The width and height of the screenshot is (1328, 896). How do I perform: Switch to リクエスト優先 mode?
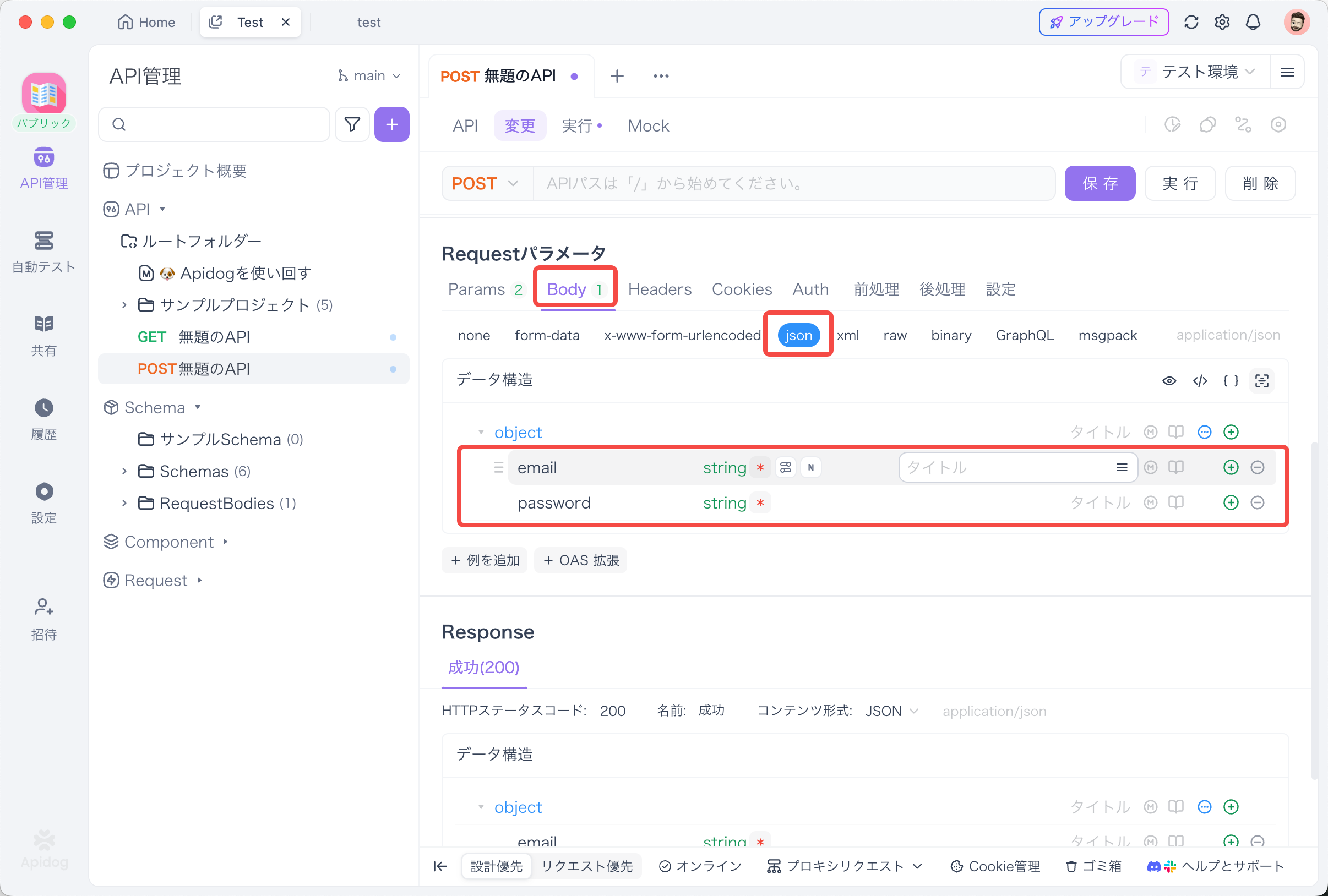pos(586,866)
